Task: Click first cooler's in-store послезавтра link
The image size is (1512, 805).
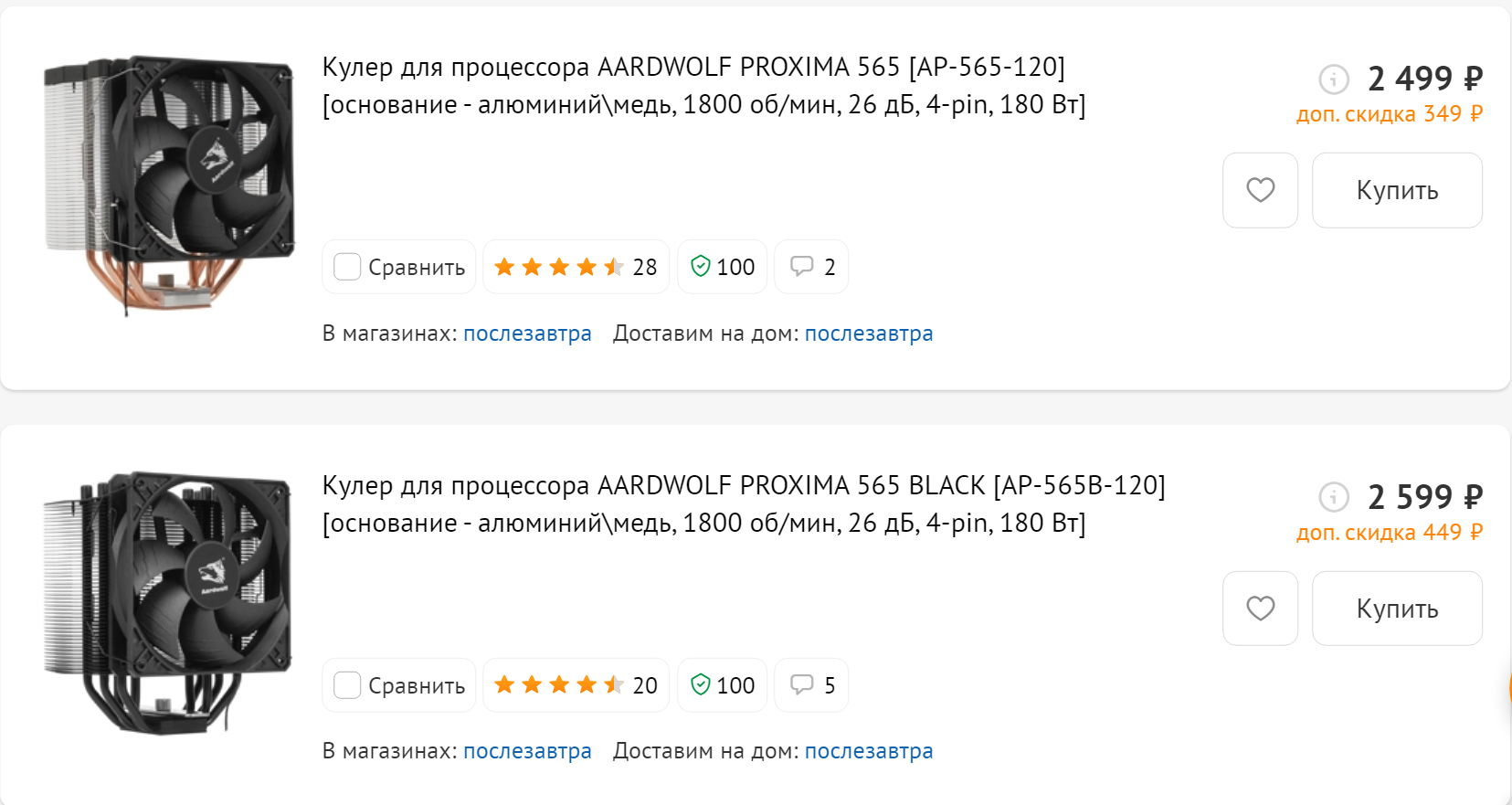Action: (x=527, y=334)
